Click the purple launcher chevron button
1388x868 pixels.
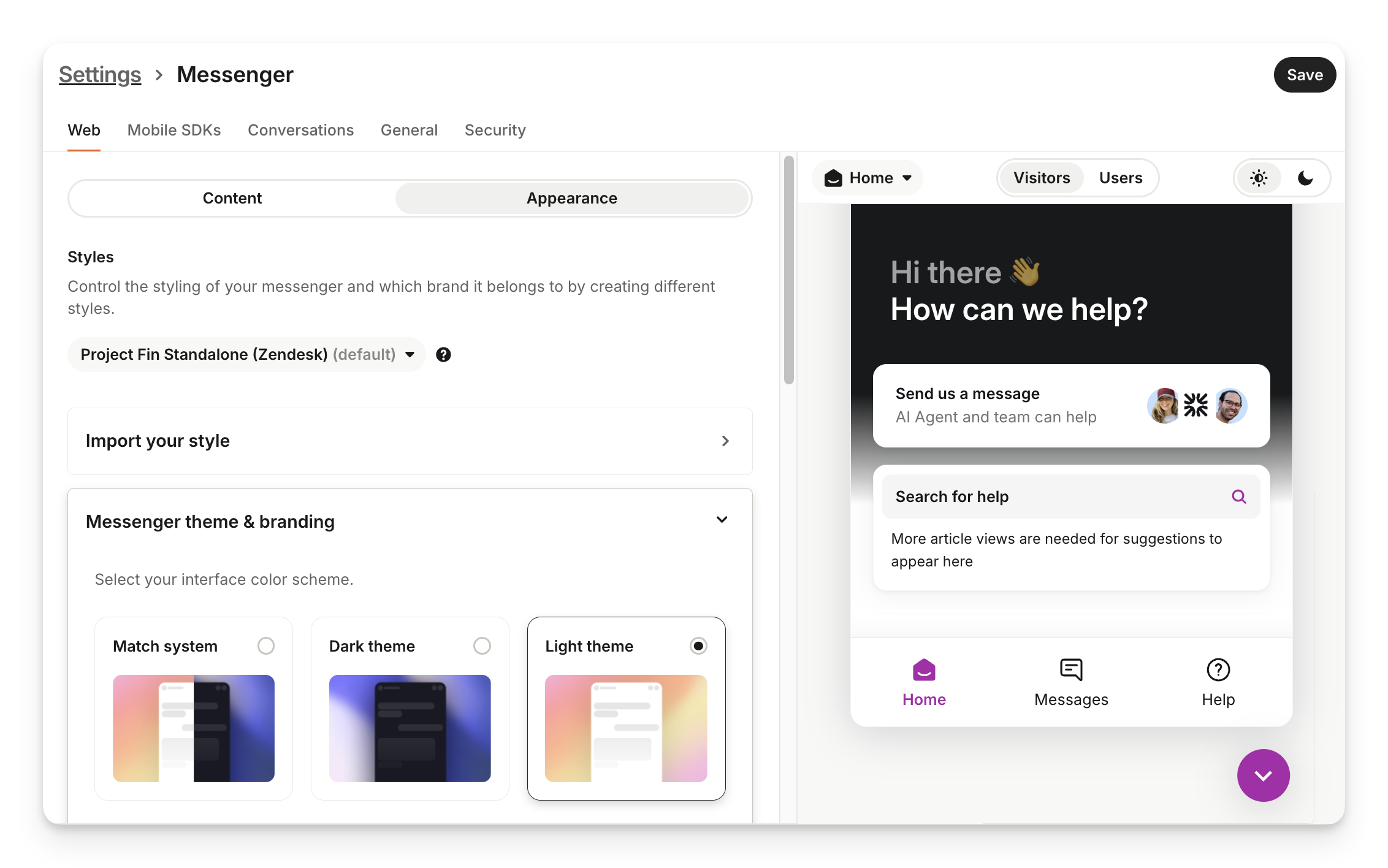click(x=1263, y=775)
